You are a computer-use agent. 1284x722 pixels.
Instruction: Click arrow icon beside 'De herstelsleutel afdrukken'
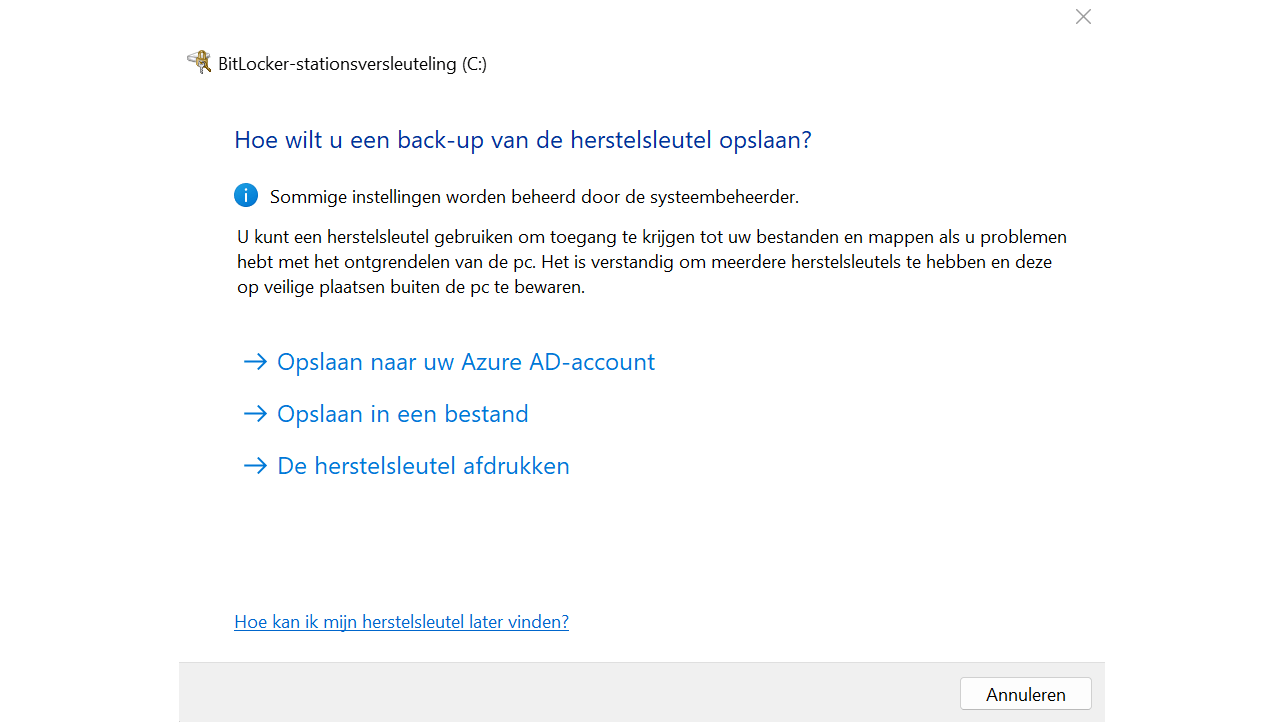255,466
